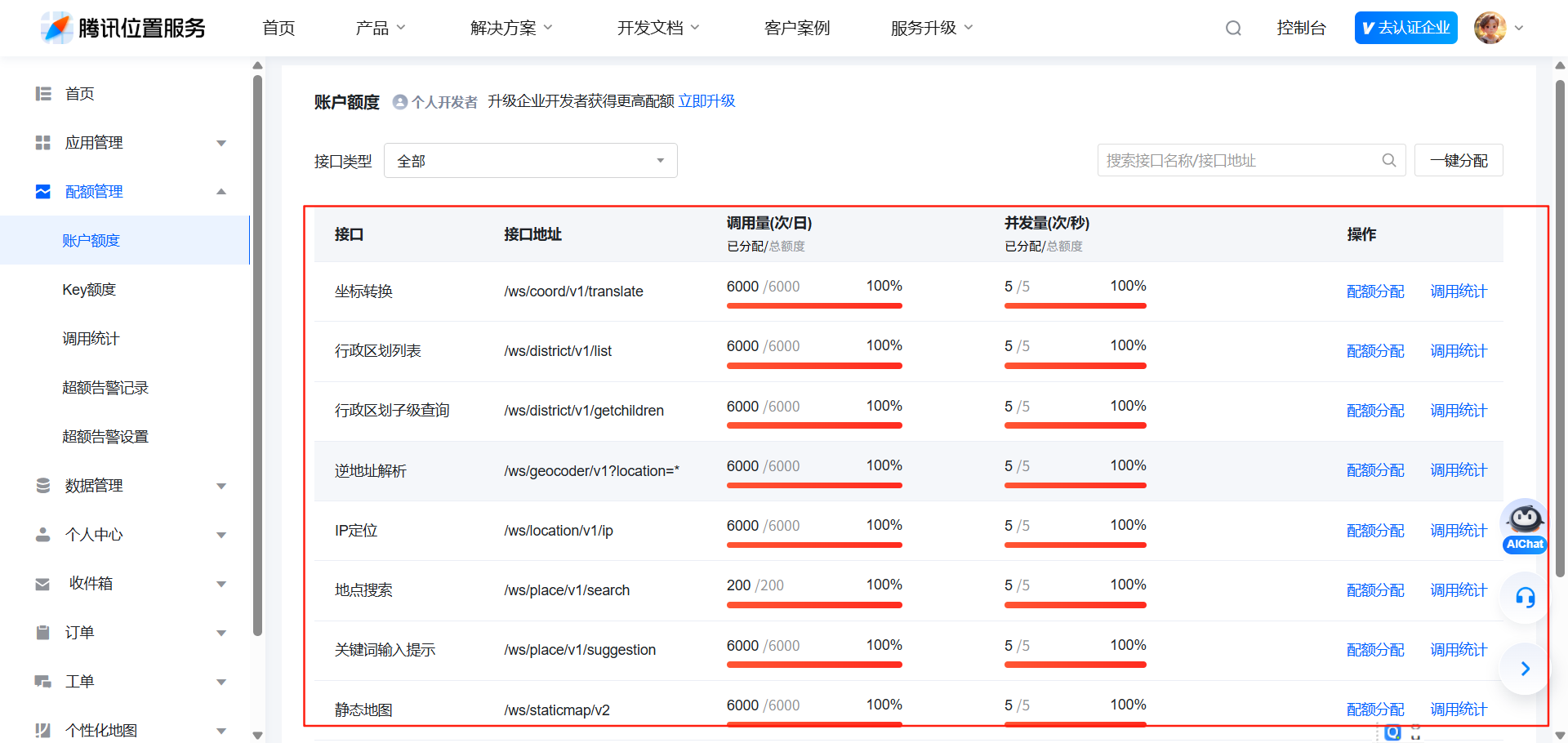This screenshot has width=1568, height=743.
Task: Click the sidebar vertical scrollbar
Action: [x=257, y=355]
